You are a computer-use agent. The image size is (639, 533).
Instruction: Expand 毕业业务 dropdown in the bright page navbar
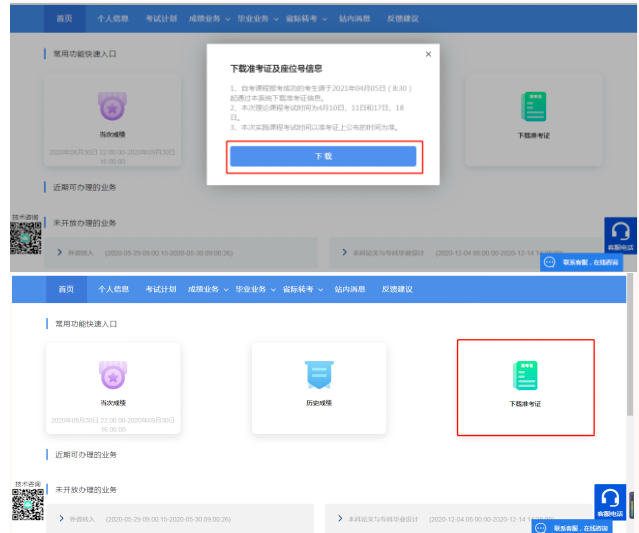(x=256, y=289)
